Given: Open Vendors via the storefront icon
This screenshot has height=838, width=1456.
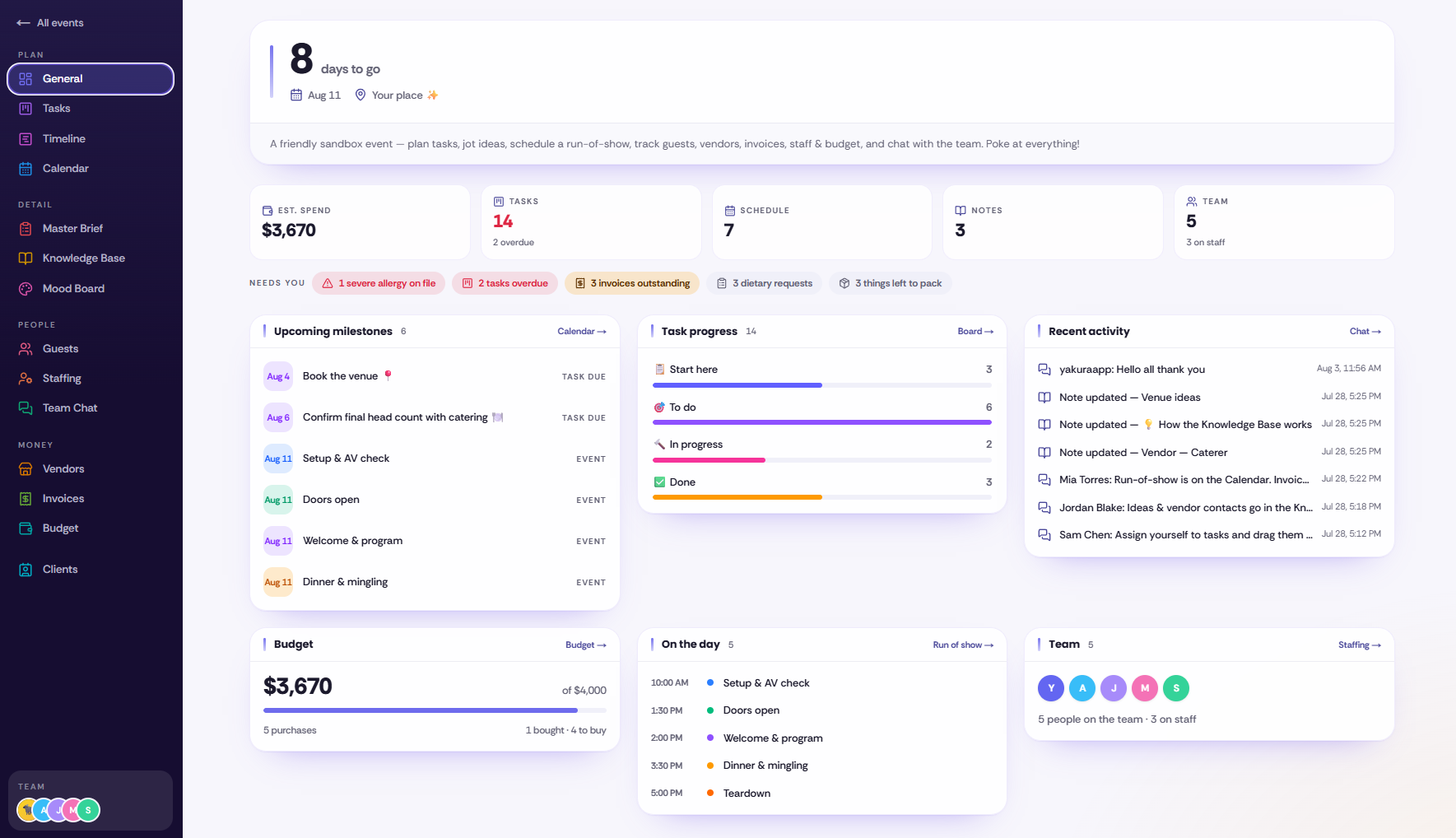Looking at the screenshot, I should (x=26, y=469).
